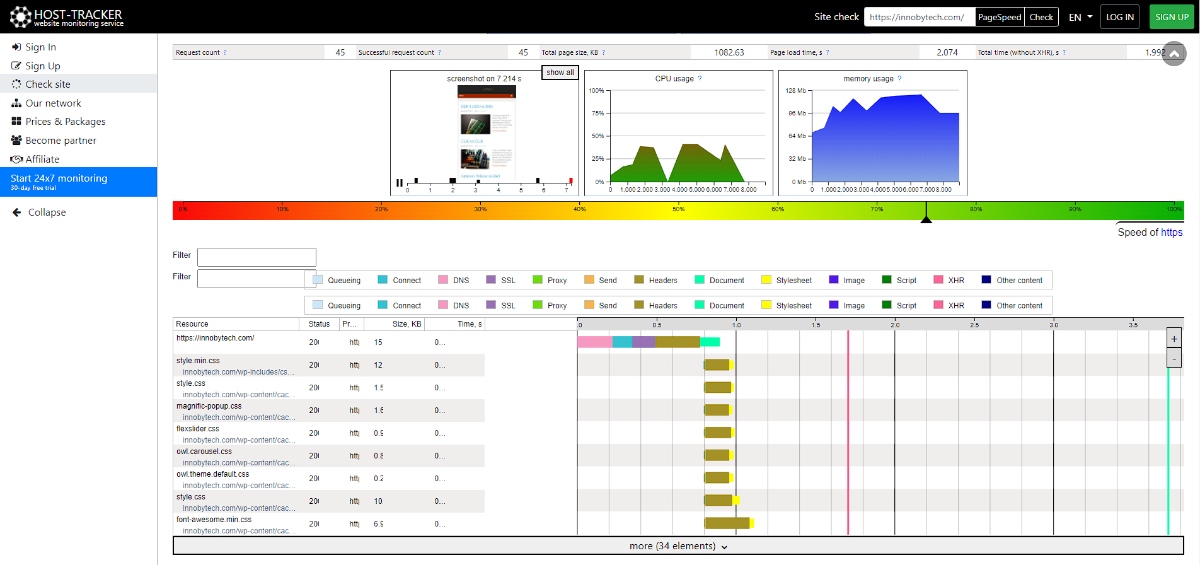Click the show all button above the screenshot
The height and width of the screenshot is (565, 1200).
point(559,72)
